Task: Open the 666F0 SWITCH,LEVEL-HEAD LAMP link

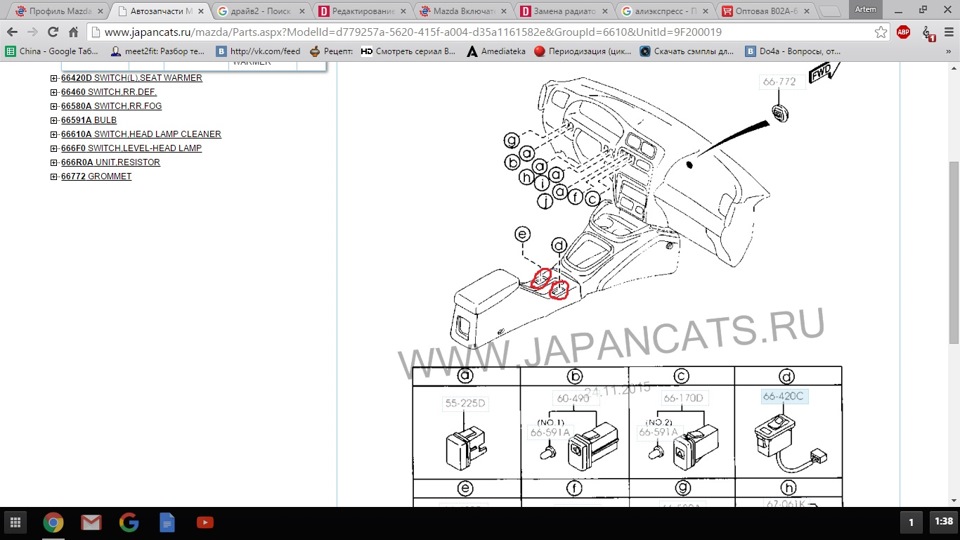Action: [x=131, y=148]
